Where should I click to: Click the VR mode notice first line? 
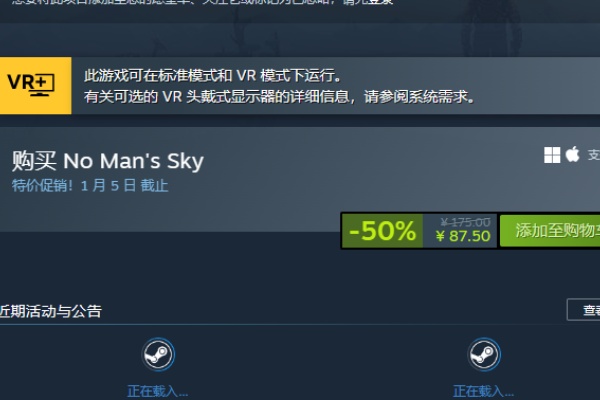click(212, 76)
